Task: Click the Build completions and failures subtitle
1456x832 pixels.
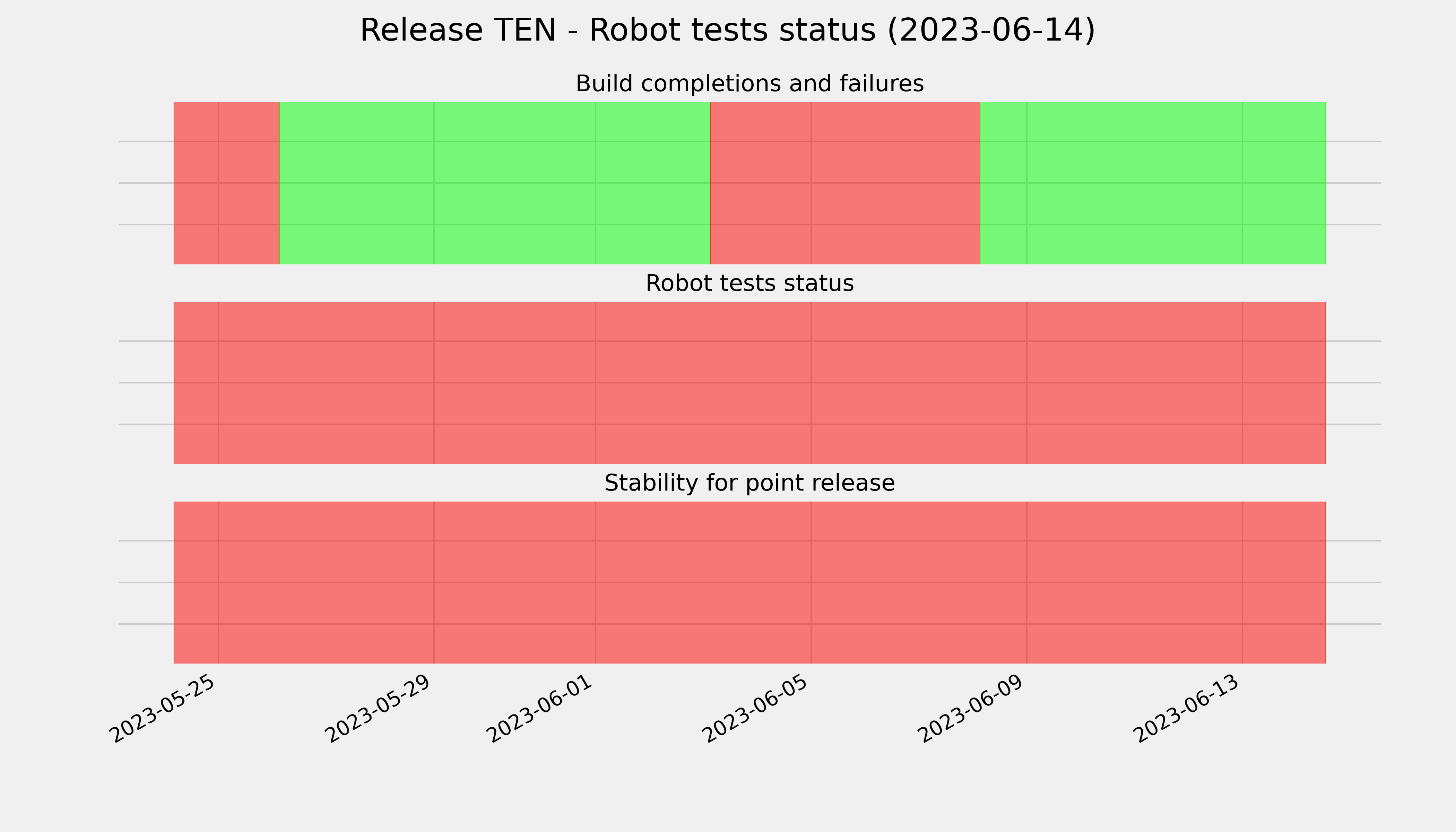Action: [x=749, y=84]
